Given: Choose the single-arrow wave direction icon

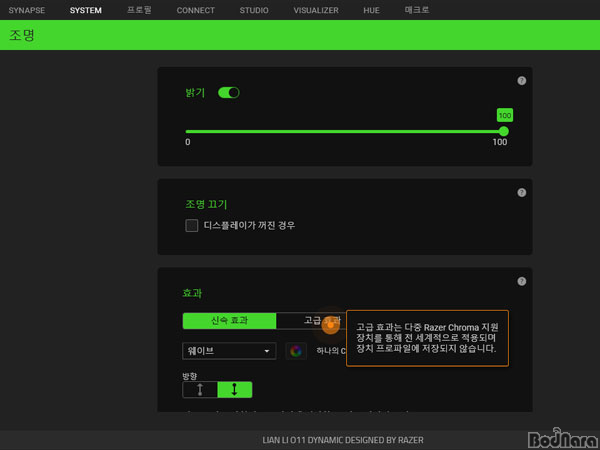Looking at the screenshot, I should click(x=200, y=390).
